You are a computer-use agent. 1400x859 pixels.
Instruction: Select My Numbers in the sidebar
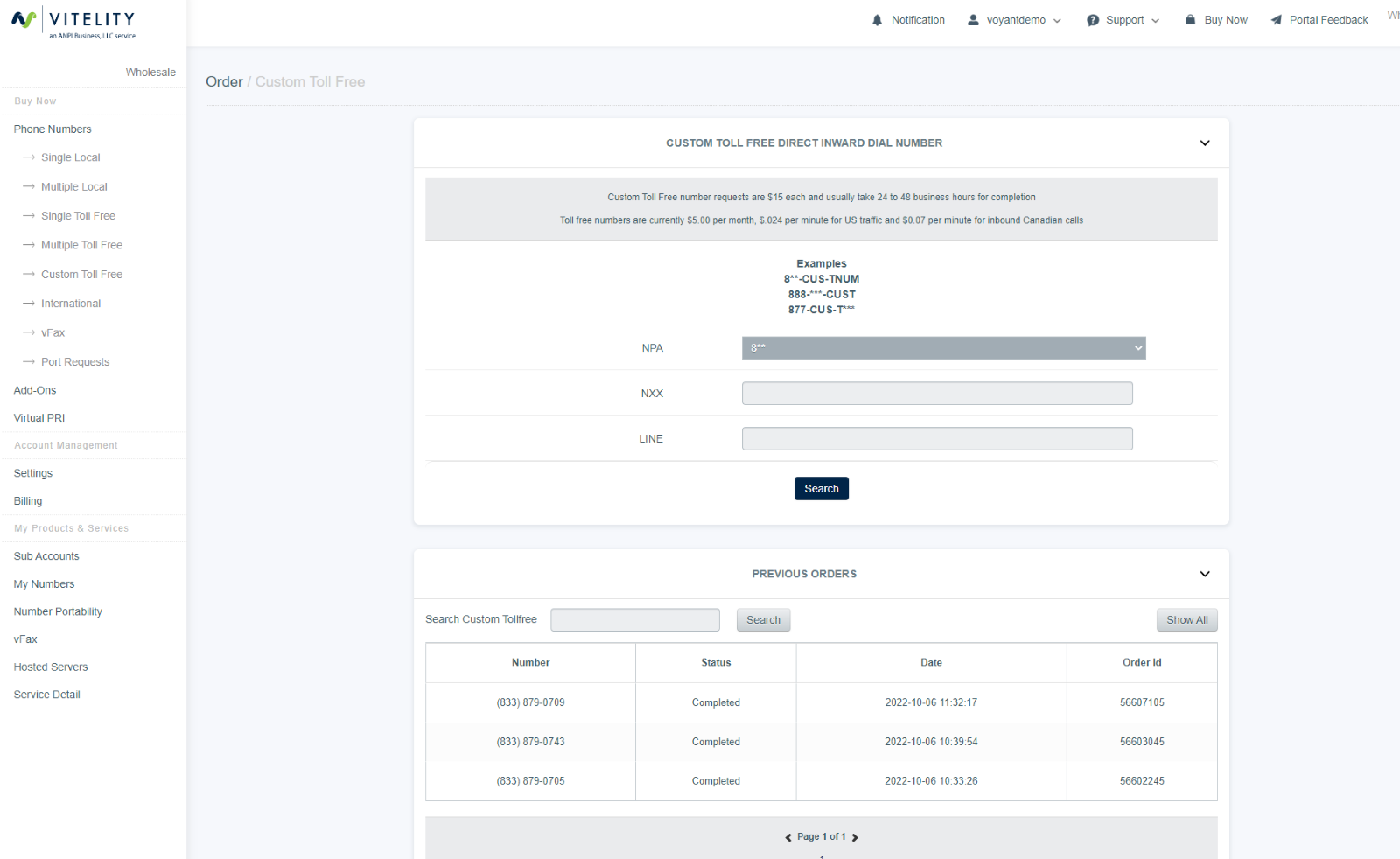coord(44,583)
